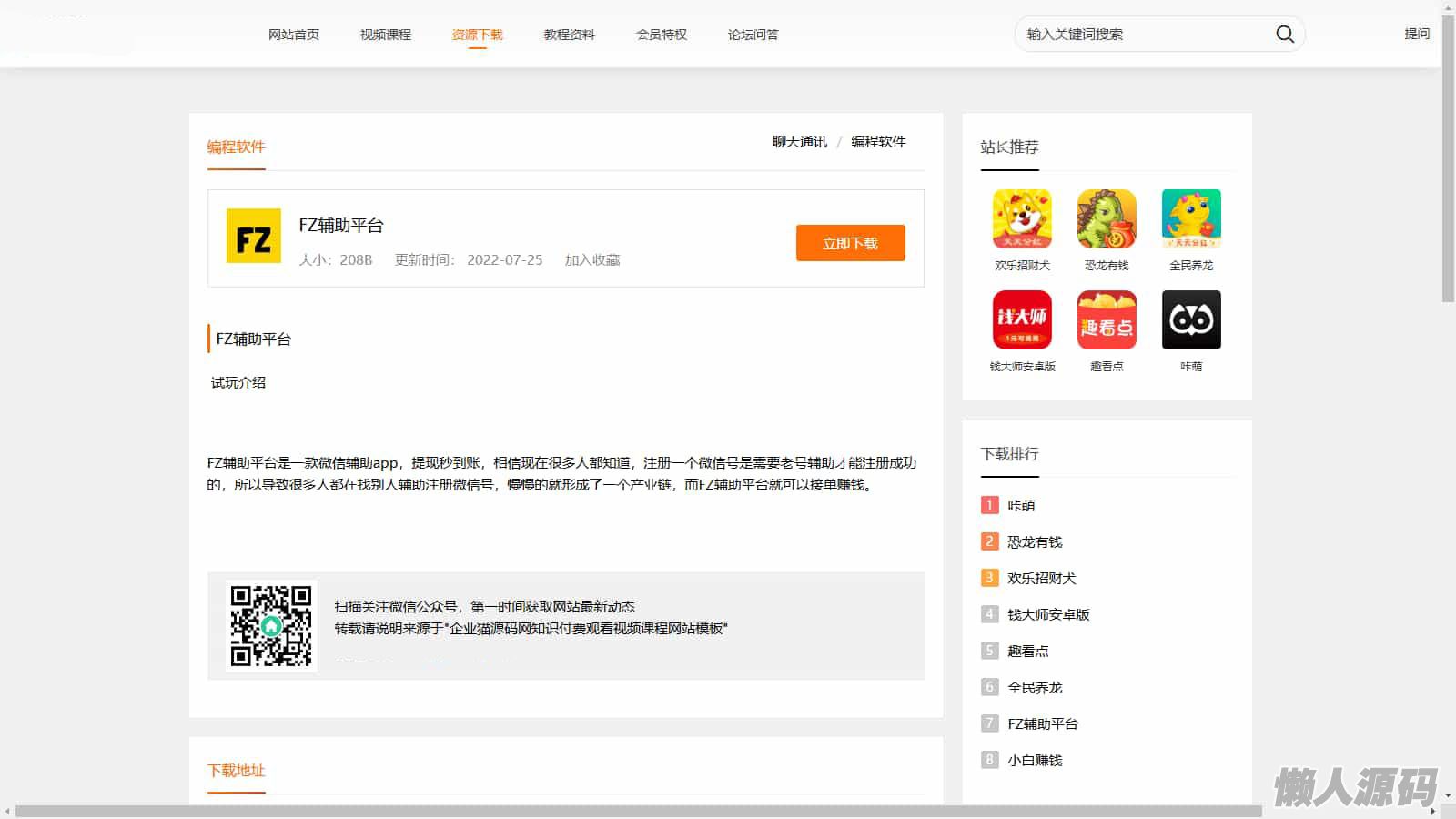Click the yellow FZ app logo
The image size is (1456, 819).
click(253, 237)
